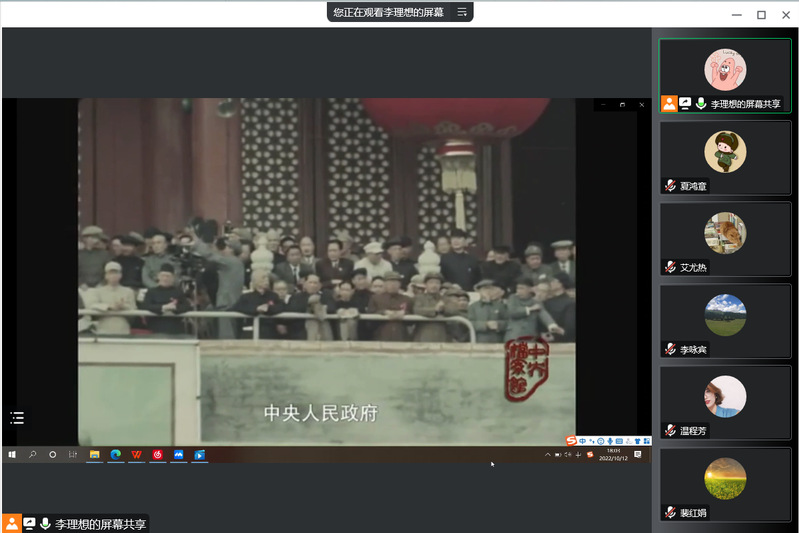The height and width of the screenshot is (533, 799).
Task: Select 裴红娟's participant avatar
Action: (x=725, y=478)
